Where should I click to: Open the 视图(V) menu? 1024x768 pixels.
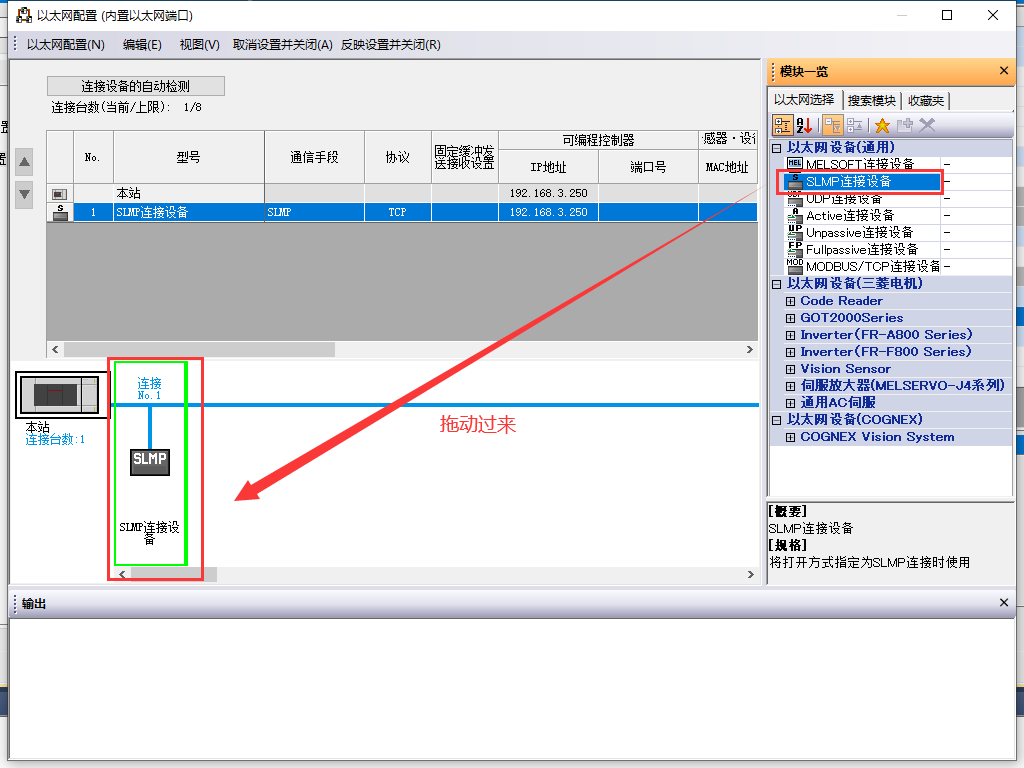[199, 44]
